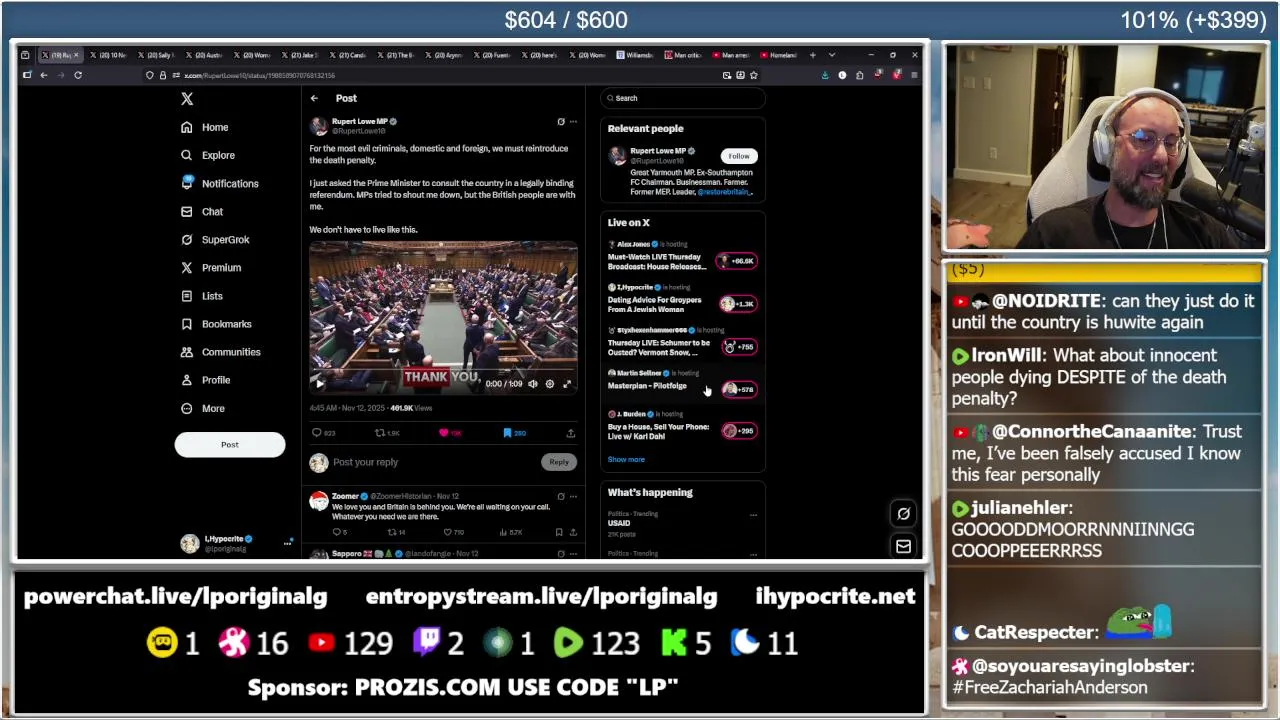
Task: Open Grok icon on Rupert Lowe's post
Action: (561, 122)
